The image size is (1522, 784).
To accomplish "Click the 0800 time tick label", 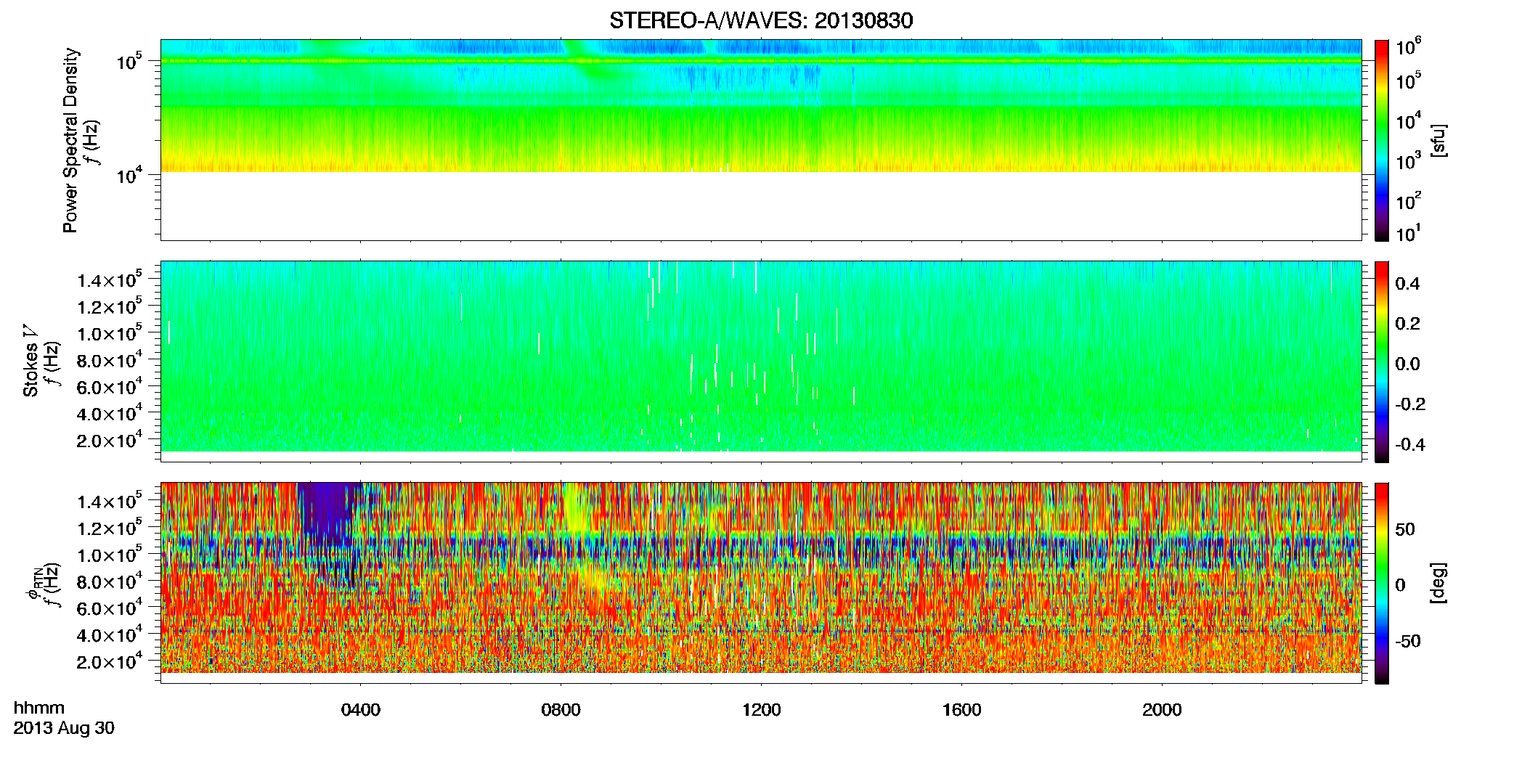I will click(x=561, y=710).
